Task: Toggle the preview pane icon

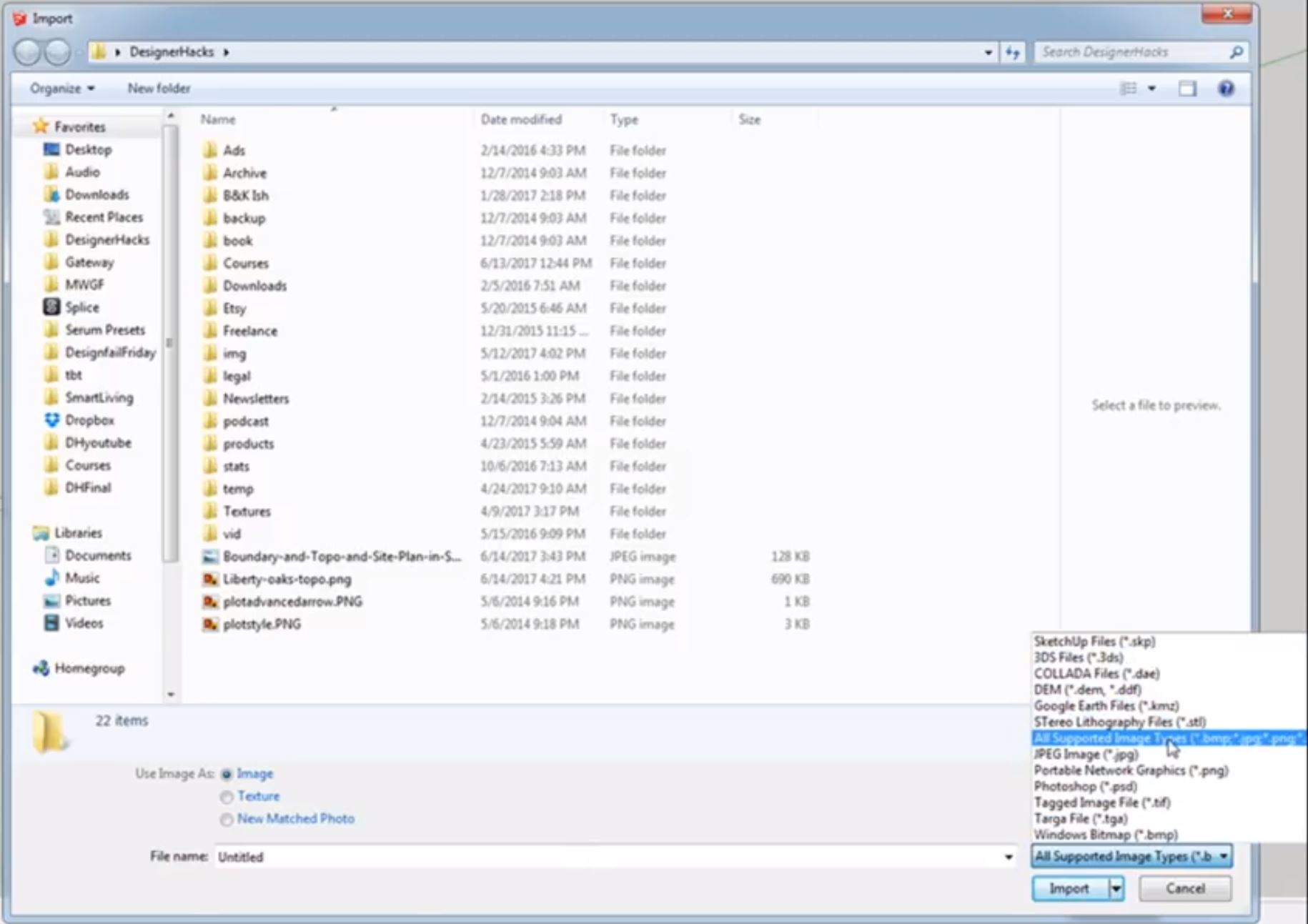Action: (1187, 89)
